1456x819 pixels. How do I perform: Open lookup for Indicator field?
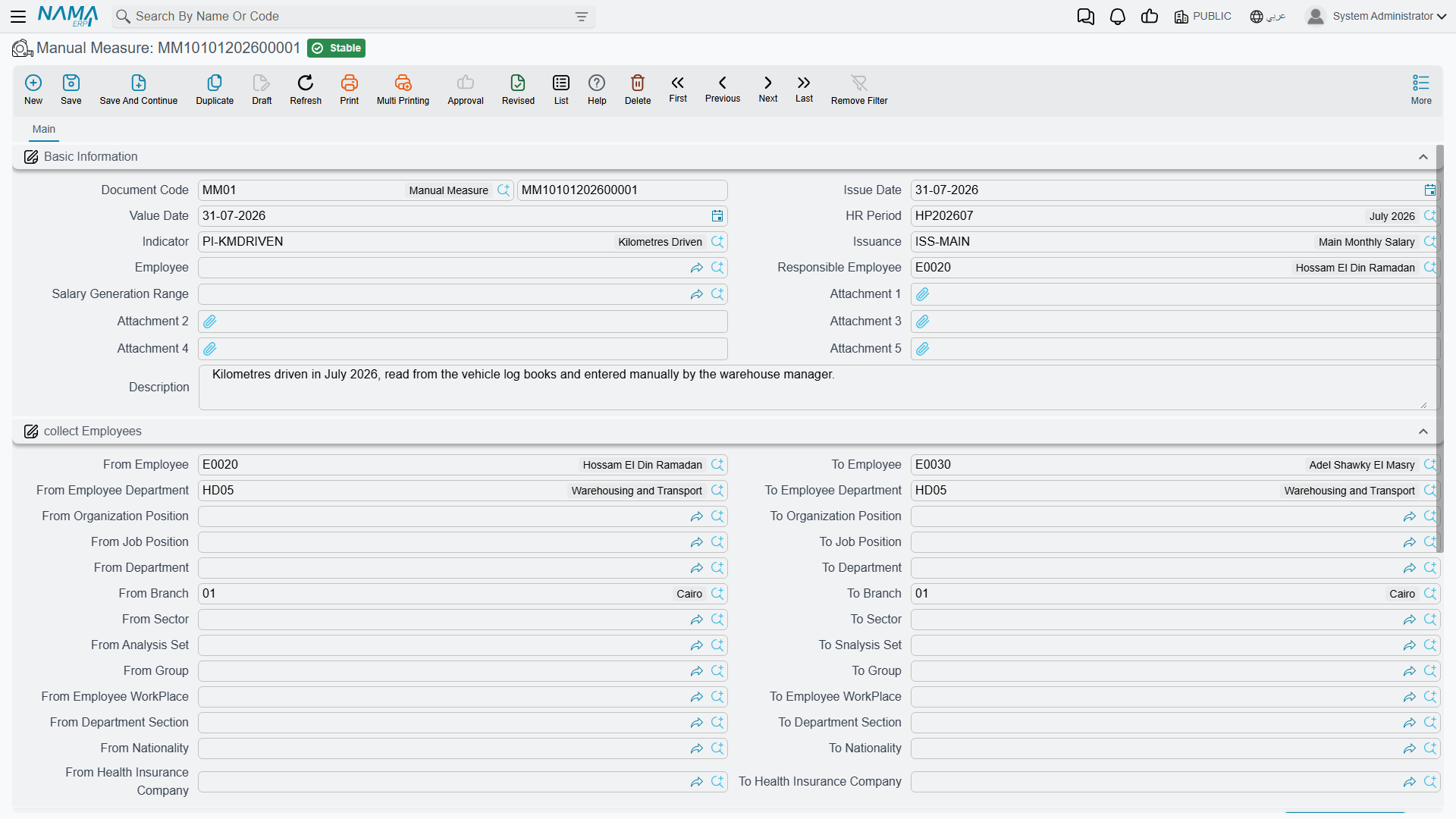click(x=717, y=242)
